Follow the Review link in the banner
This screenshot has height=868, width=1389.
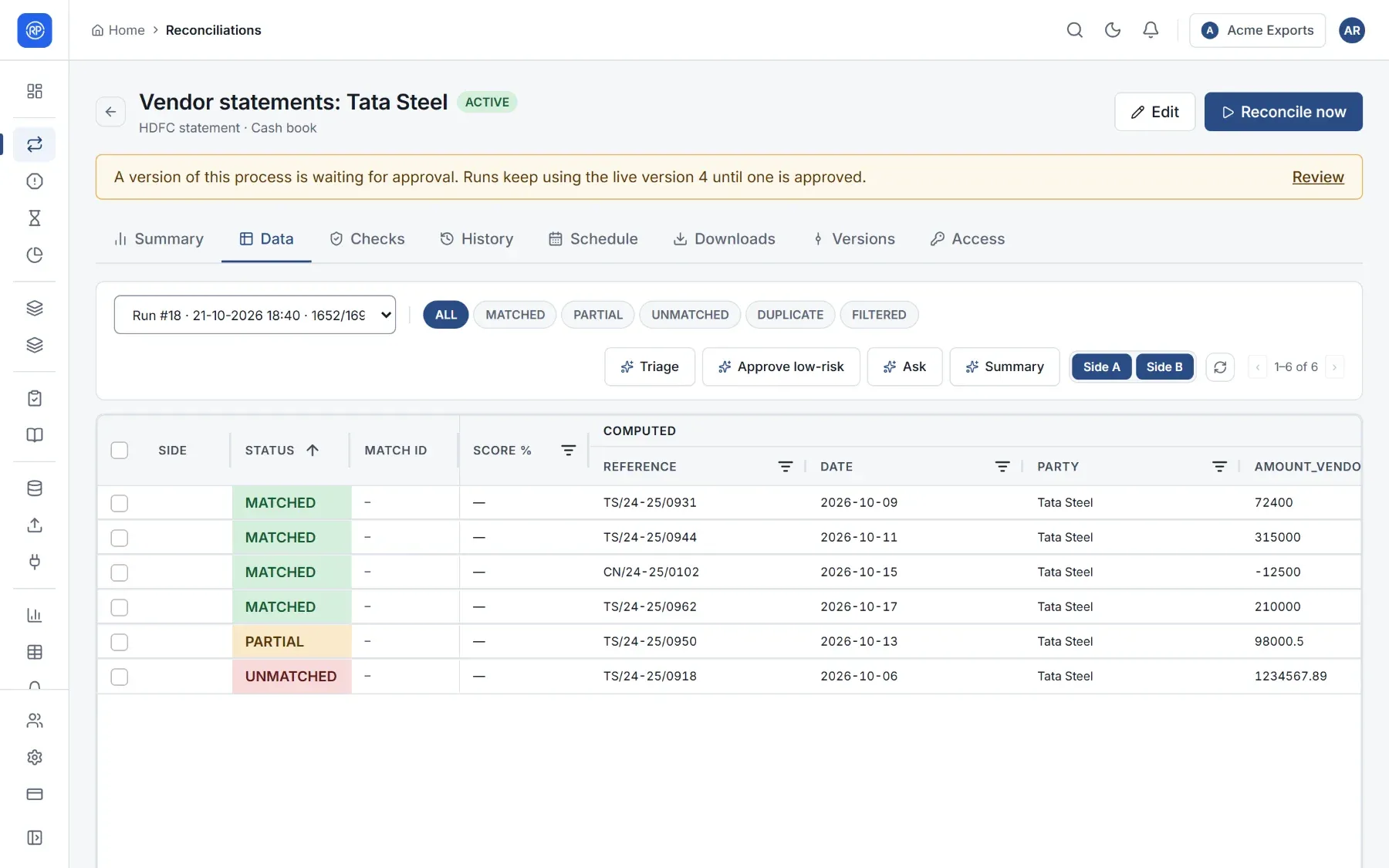point(1318,177)
